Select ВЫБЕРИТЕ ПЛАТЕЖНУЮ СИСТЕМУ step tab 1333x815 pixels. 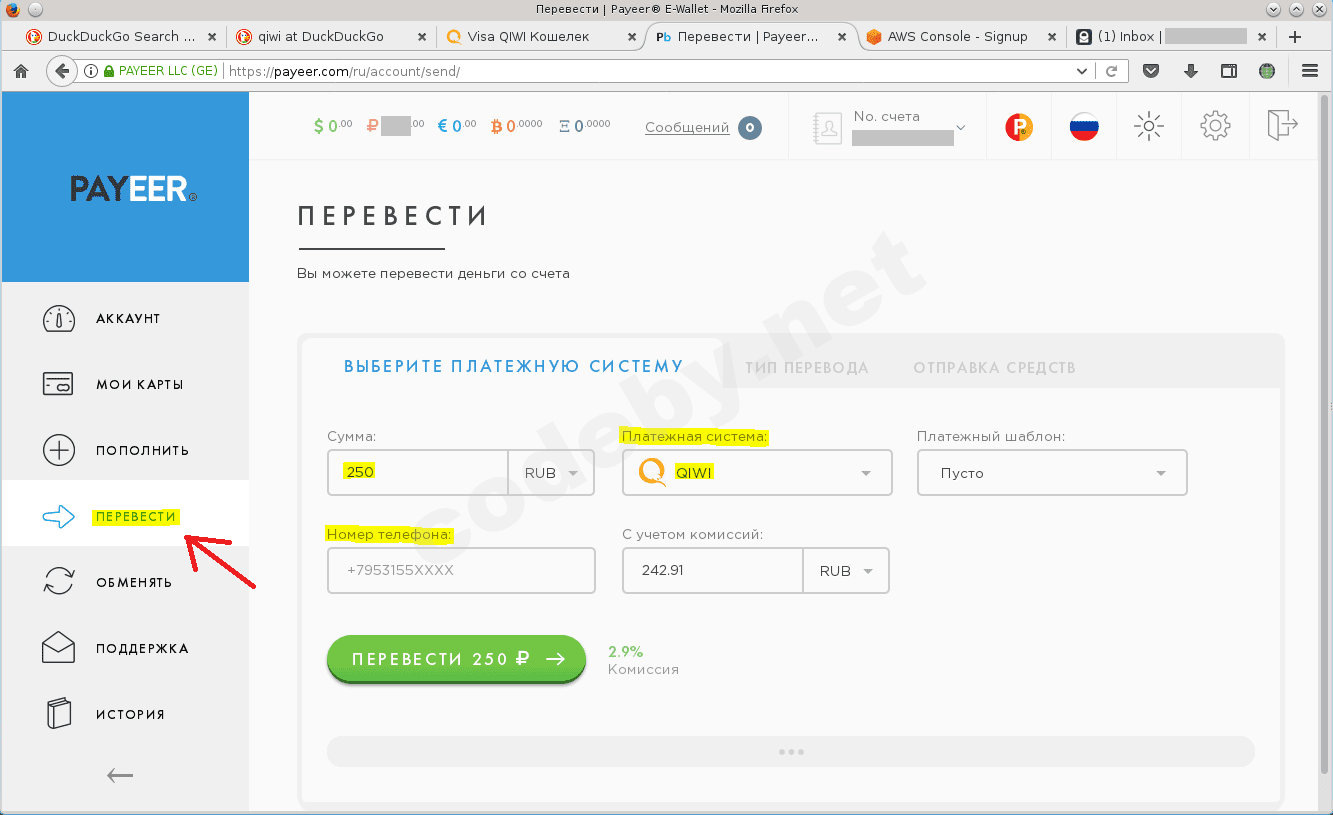pos(514,367)
